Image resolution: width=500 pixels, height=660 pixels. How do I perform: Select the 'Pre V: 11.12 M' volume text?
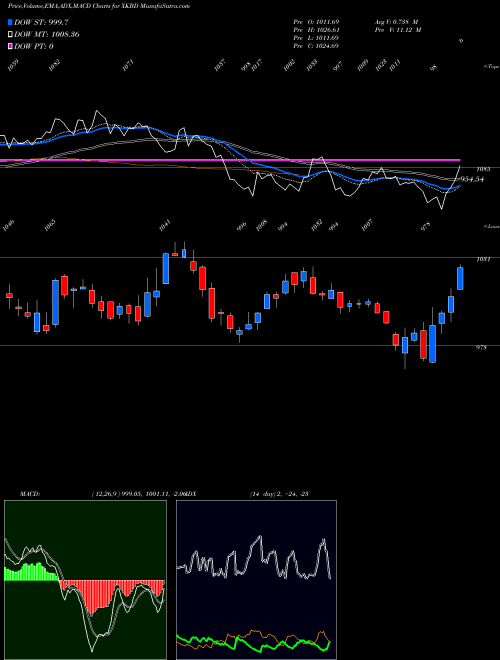[x=398, y=30]
